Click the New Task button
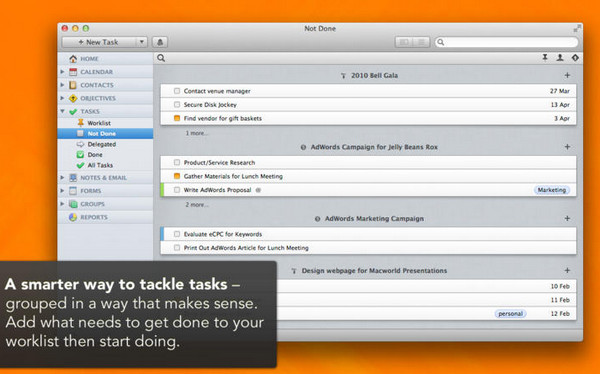600x374 pixels. (99, 42)
